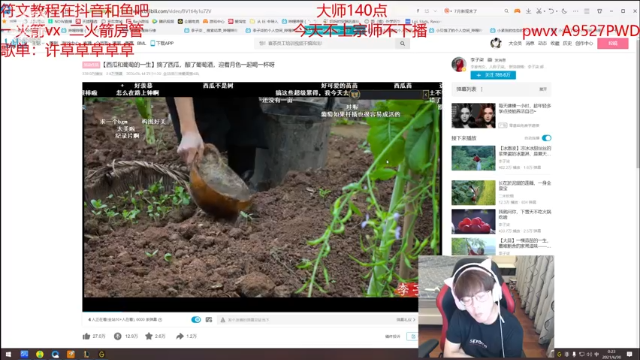Click the star favorite icon under the video
Screen dimensions: 640x360
click(149, 336)
